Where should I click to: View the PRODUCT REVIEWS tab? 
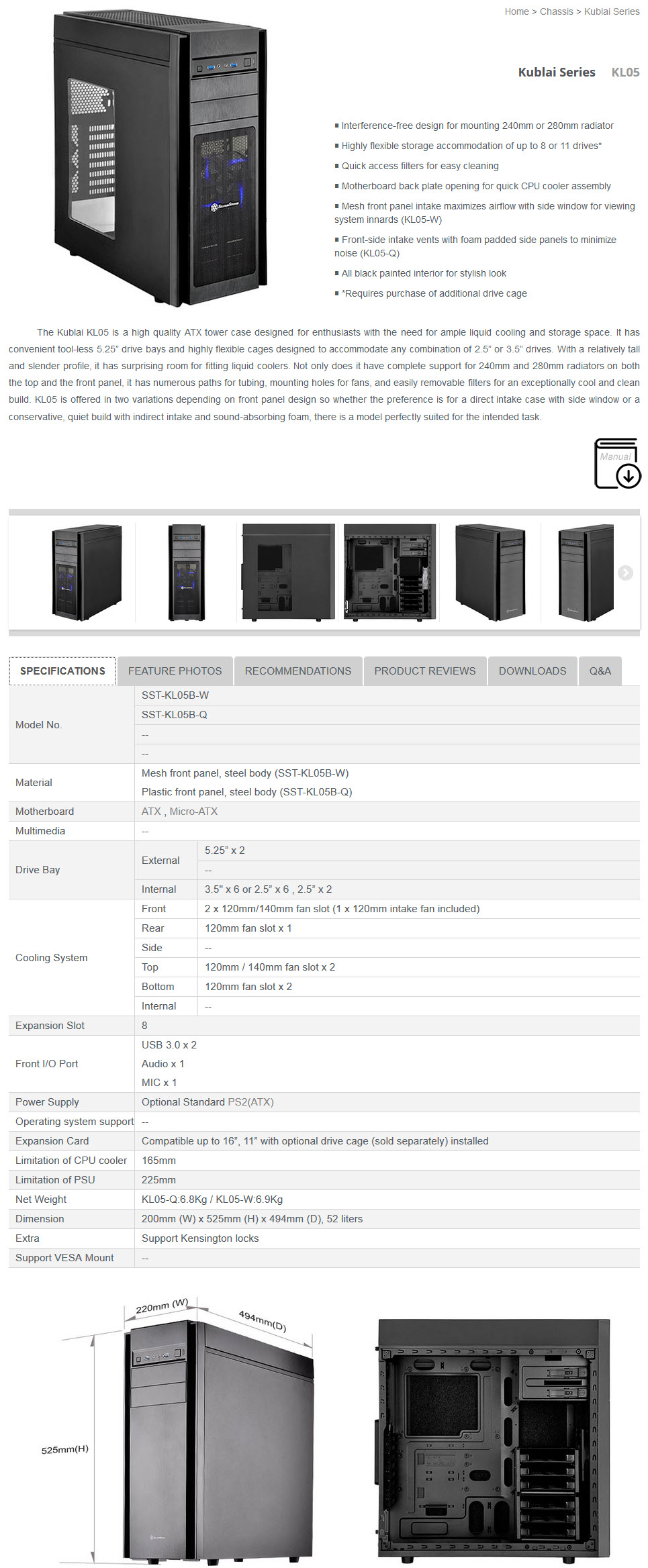coord(425,671)
